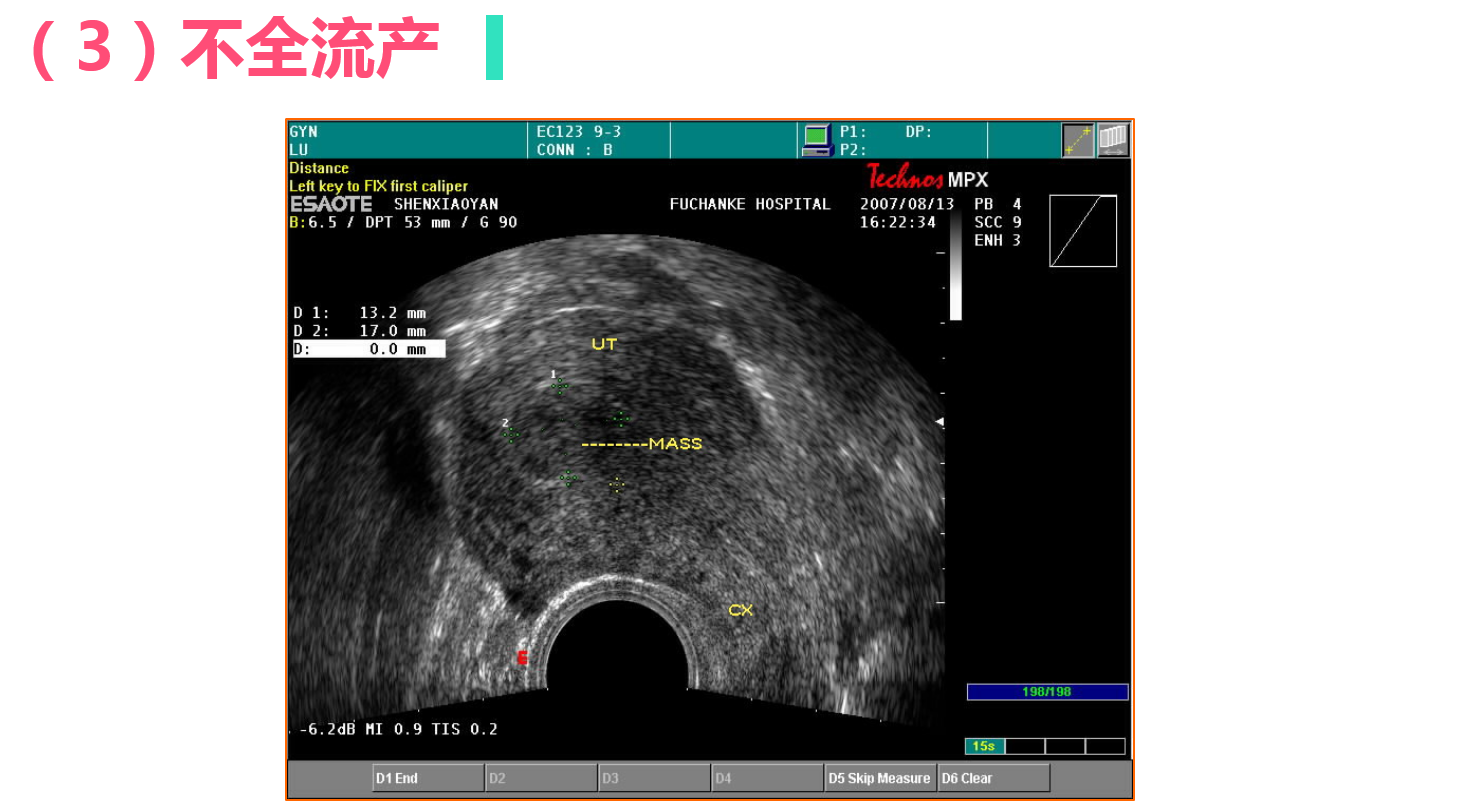The width and height of the screenshot is (1459, 810).
Task: Click the D 1: 13.2 mm measurement
Action: point(360,313)
